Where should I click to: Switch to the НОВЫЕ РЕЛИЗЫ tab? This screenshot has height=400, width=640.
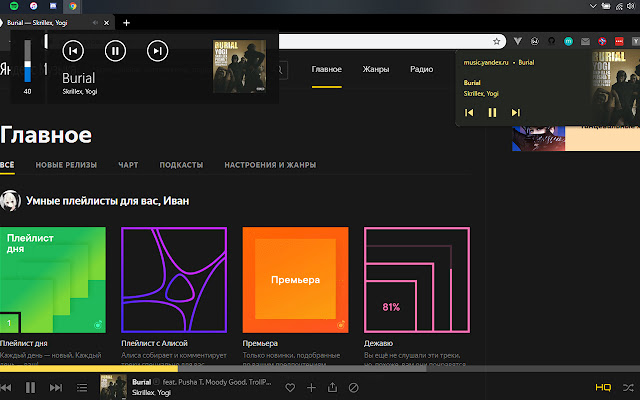pos(66,165)
